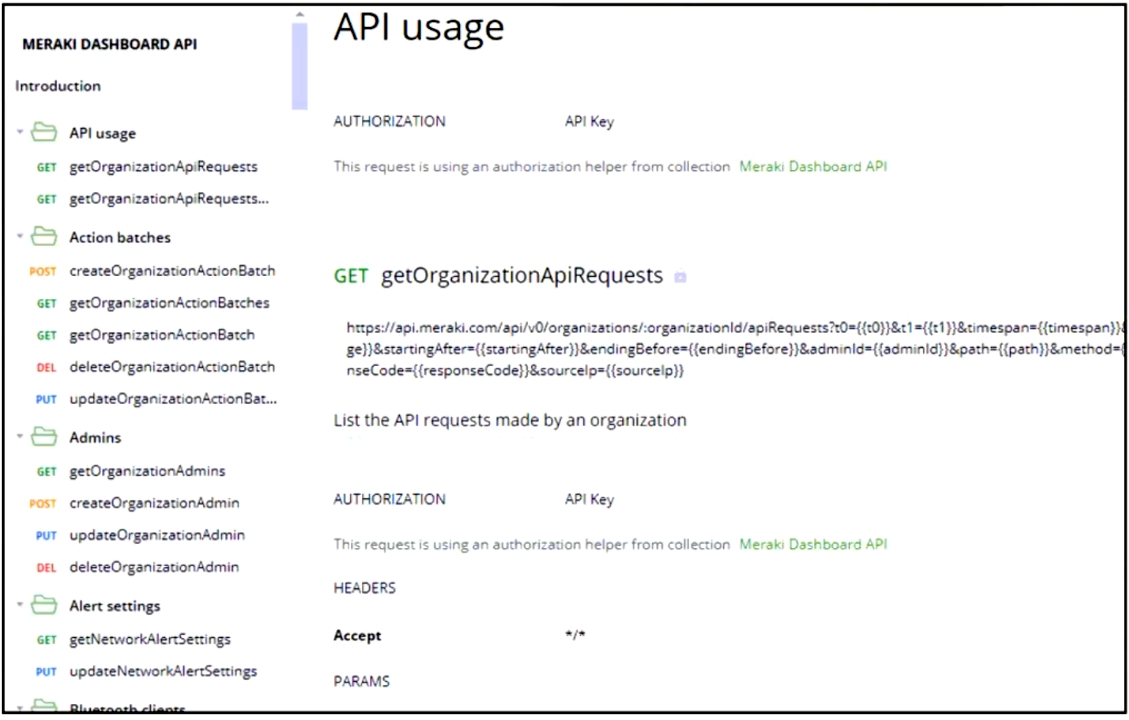Click the lower Meraki Dashboard API link
The height and width of the screenshot is (720, 1129).
tap(812, 545)
